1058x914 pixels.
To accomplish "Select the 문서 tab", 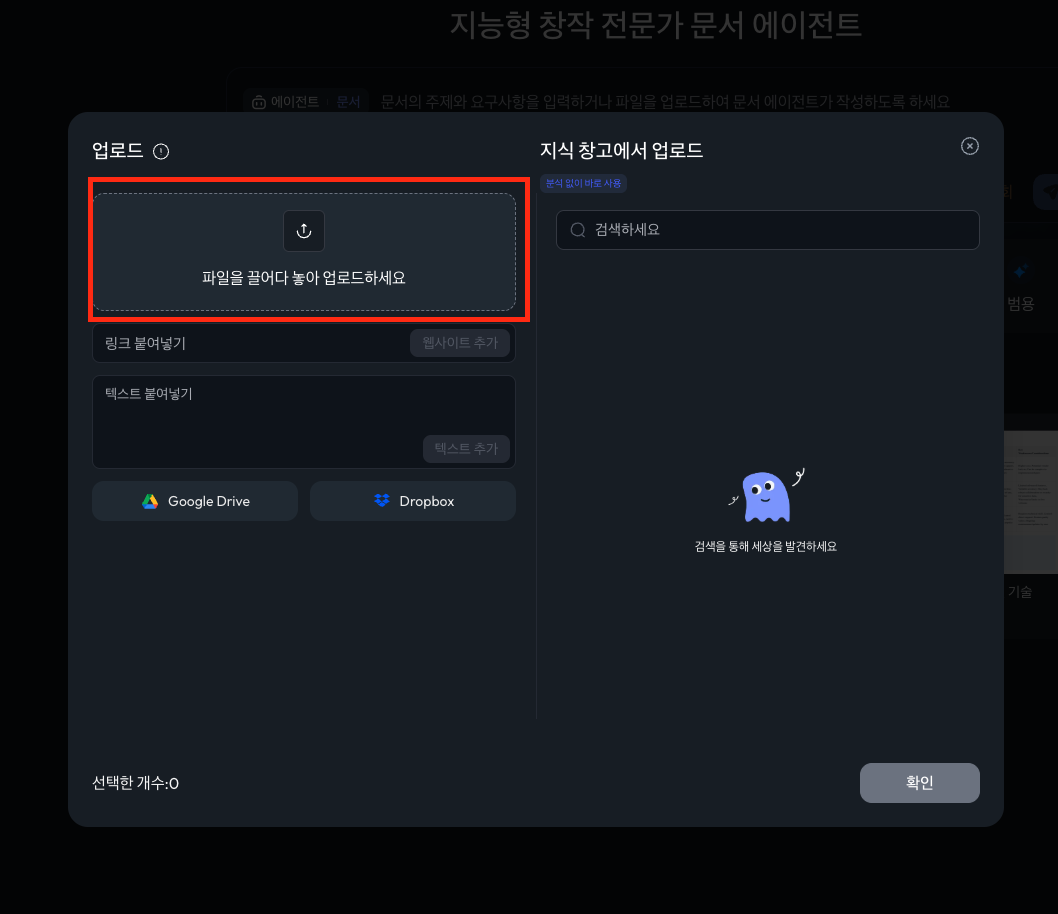I will 349,101.
